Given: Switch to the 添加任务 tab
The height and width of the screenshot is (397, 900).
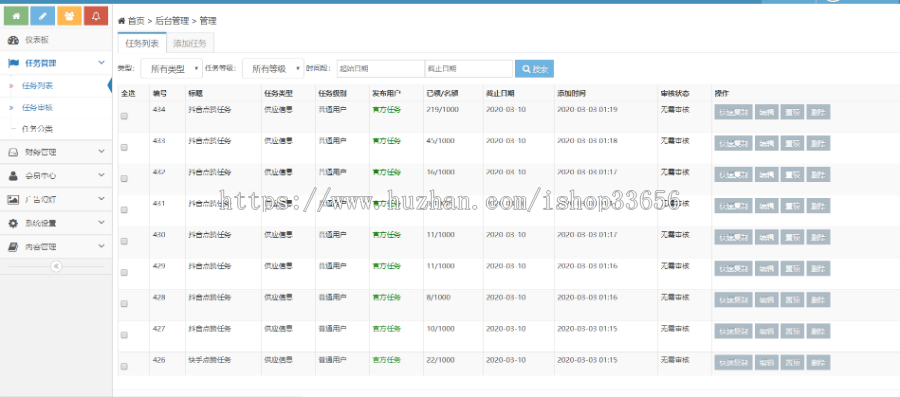Looking at the screenshot, I should (190, 43).
